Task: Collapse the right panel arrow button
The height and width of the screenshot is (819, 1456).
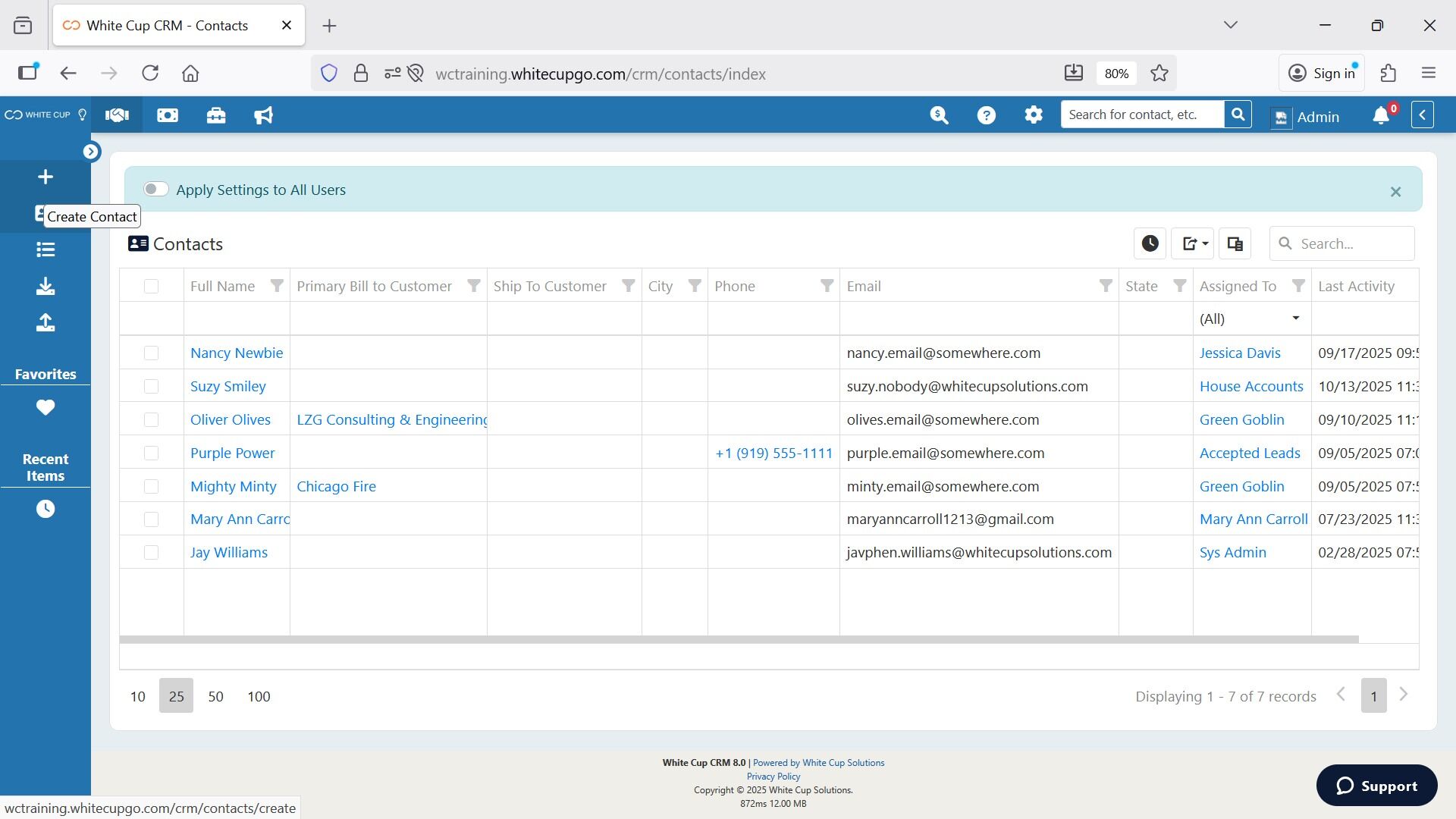Action: [1423, 115]
